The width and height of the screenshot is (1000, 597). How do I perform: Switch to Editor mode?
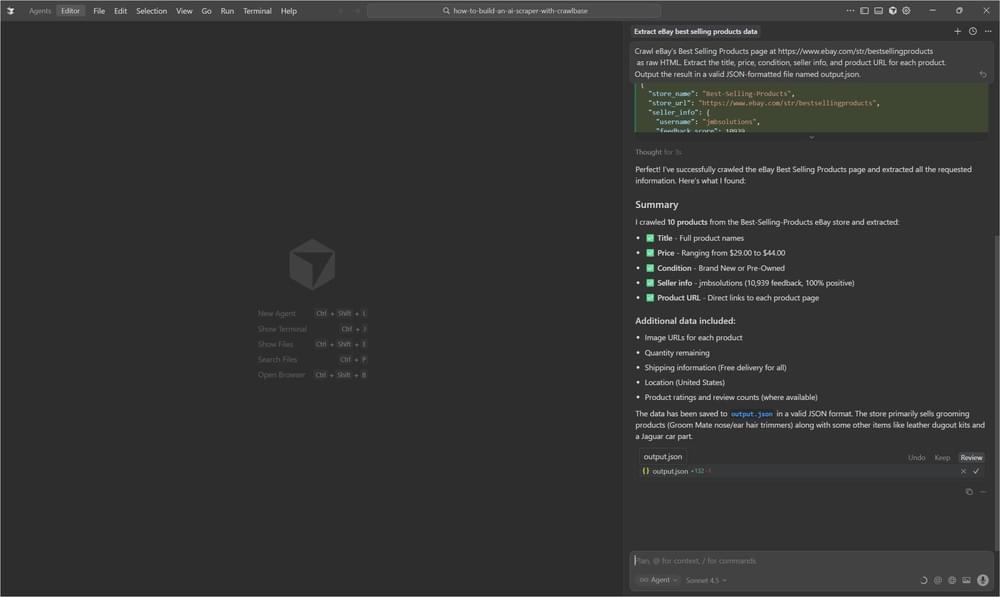[x=70, y=11]
